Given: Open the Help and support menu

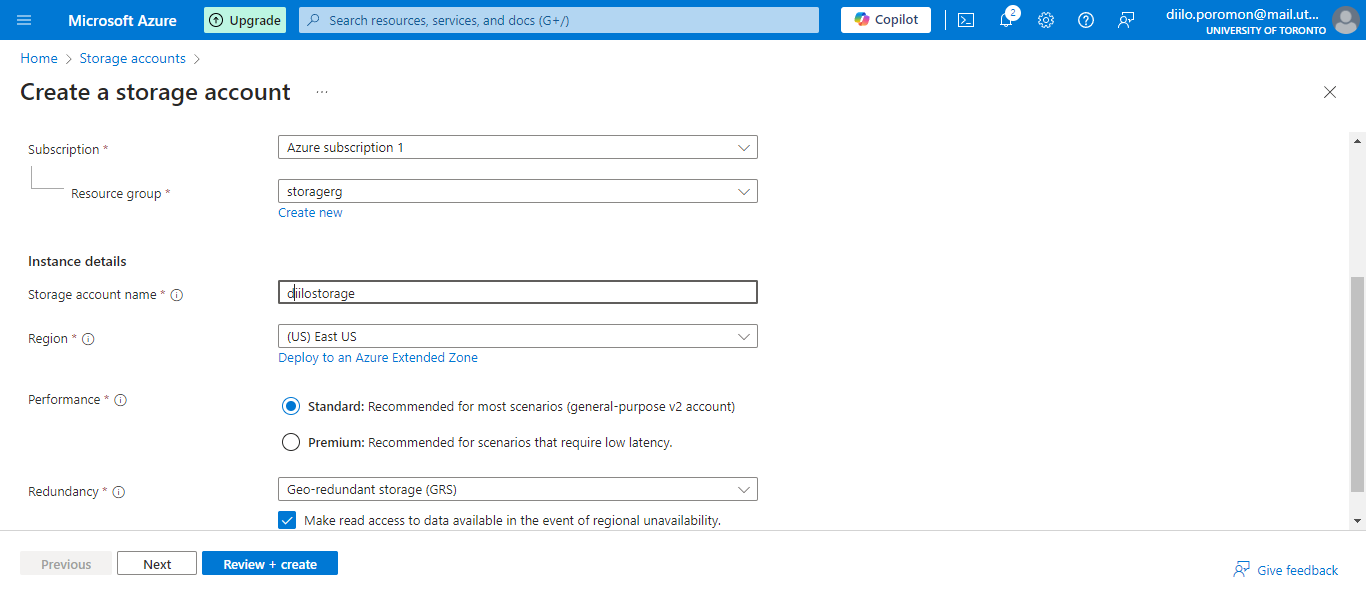Looking at the screenshot, I should tap(1085, 19).
